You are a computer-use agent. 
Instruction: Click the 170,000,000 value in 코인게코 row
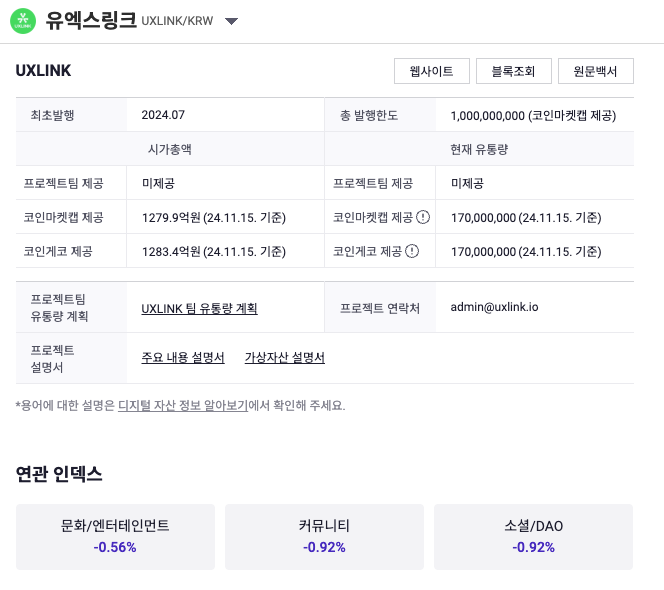click(526, 252)
